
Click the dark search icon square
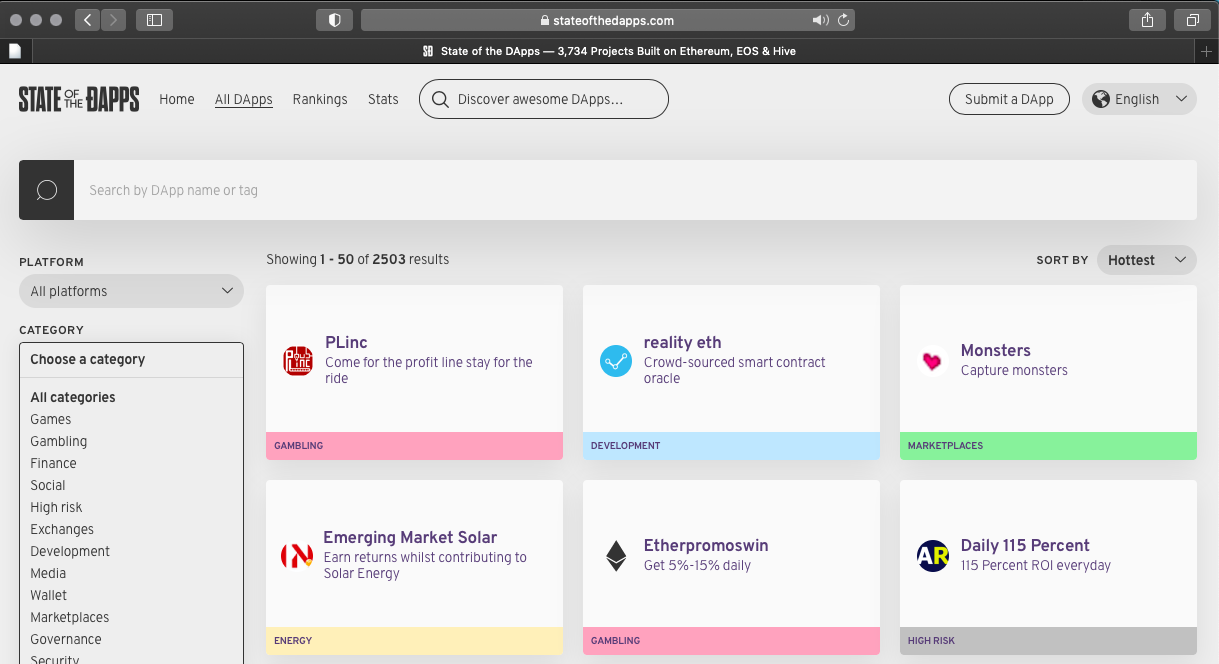point(46,190)
